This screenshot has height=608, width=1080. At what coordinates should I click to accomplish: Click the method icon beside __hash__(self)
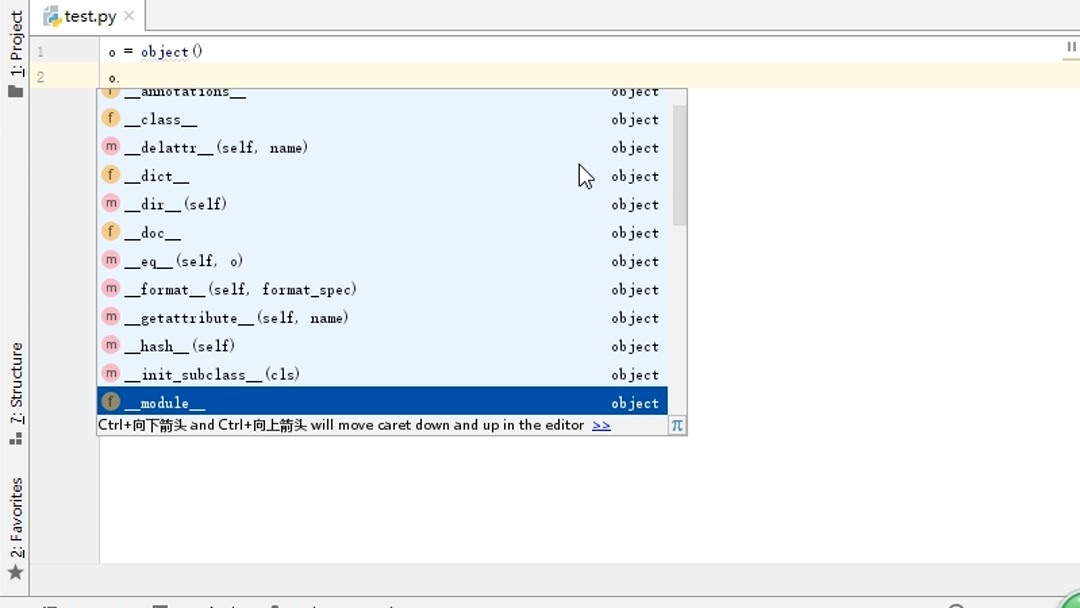click(x=110, y=346)
